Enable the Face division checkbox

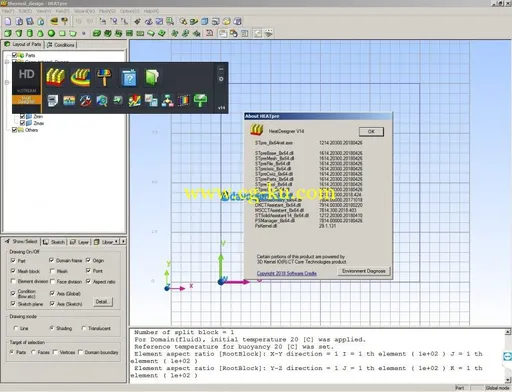52,281
